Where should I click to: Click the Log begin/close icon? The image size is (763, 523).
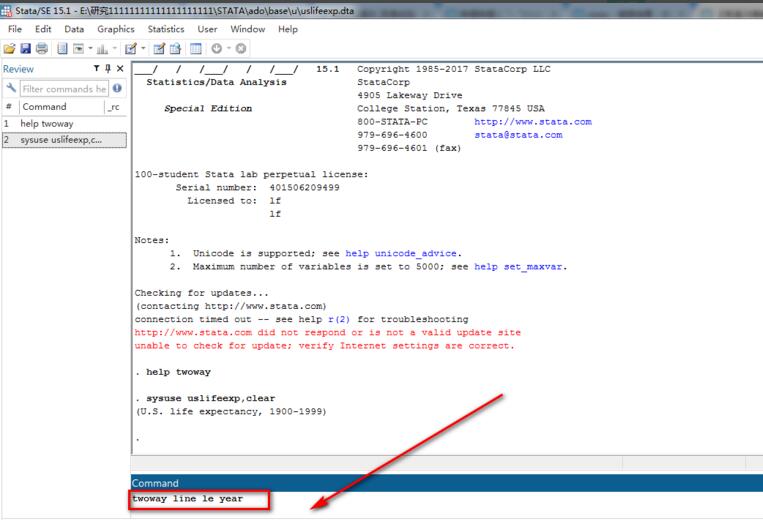(x=62, y=48)
